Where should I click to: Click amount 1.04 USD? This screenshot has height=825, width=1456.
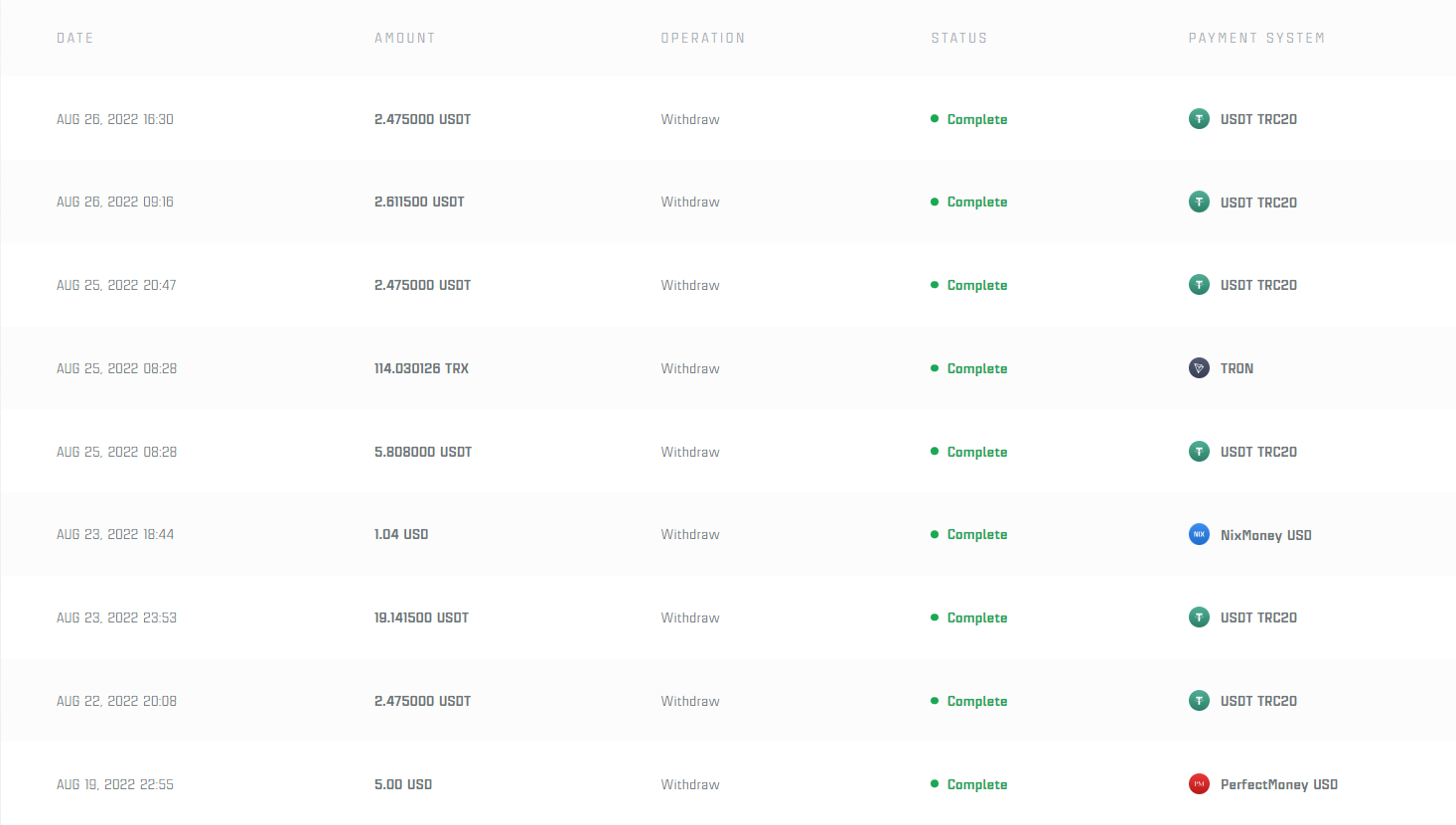pos(401,534)
